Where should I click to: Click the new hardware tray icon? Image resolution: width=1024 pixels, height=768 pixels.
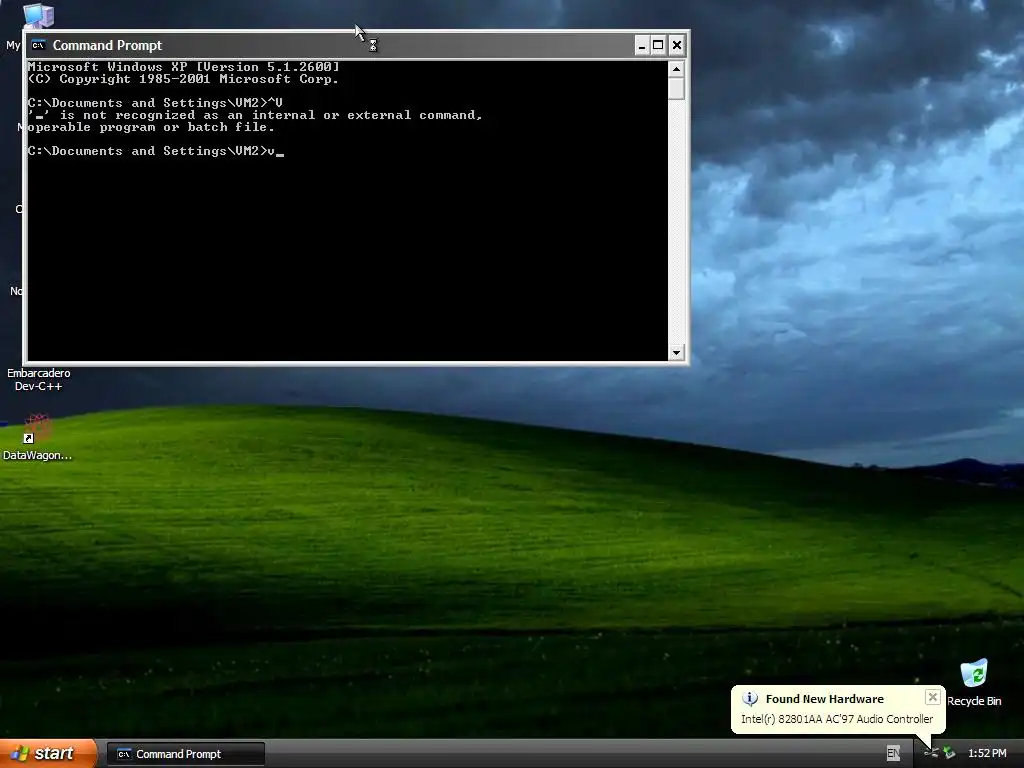(931, 754)
